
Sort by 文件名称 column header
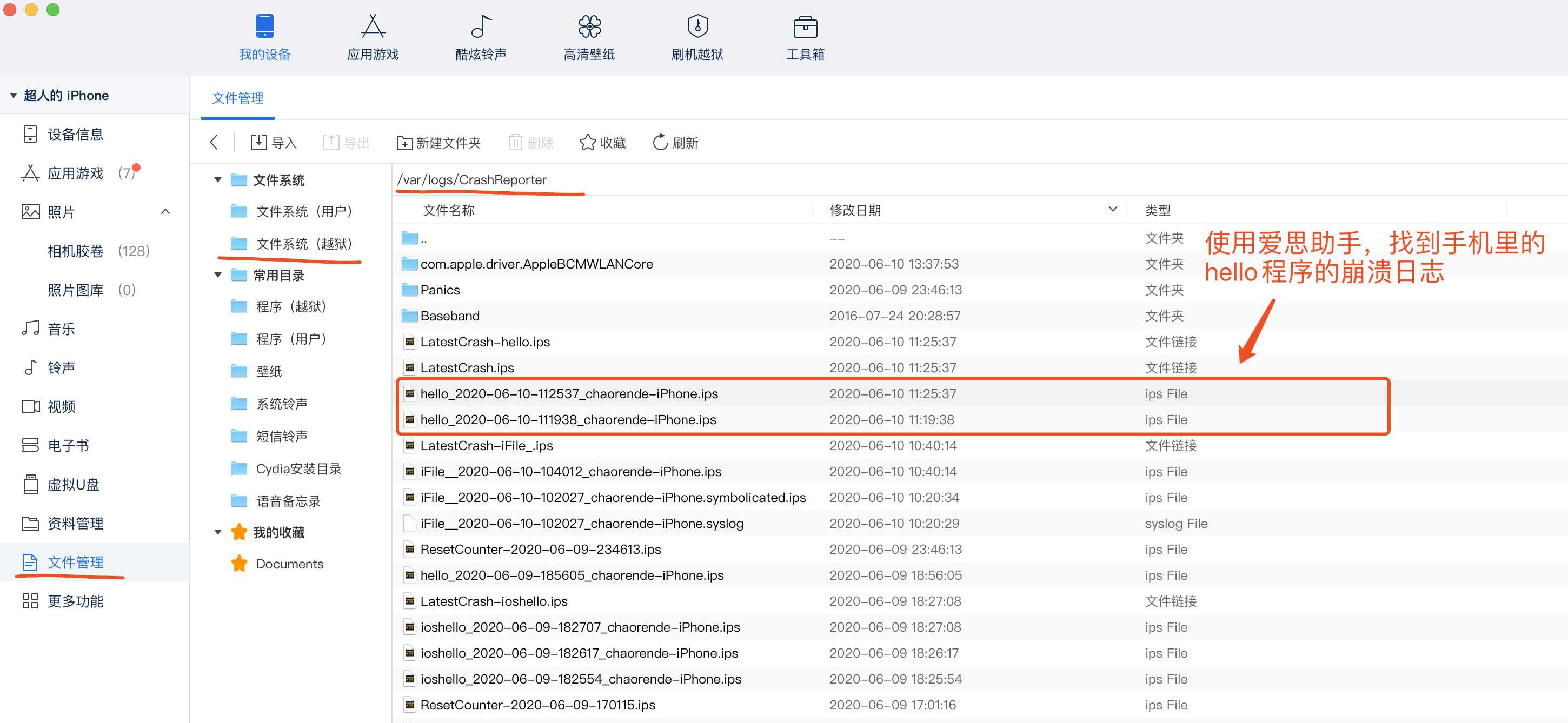pyautogui.click(x=449, y=210)
